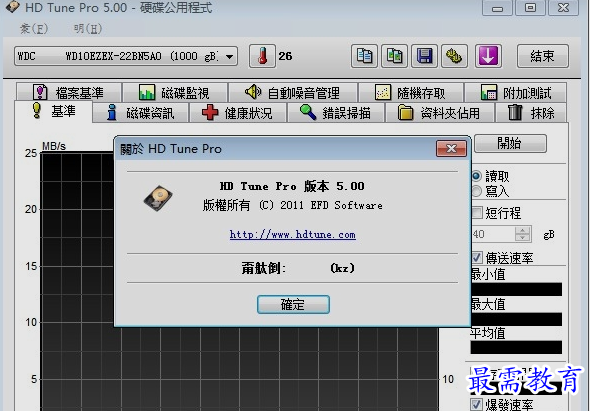The height and width of the screenshot is (411, 590).
Task: Toggle the 傳送速率 checkbox
Action: 477,258
